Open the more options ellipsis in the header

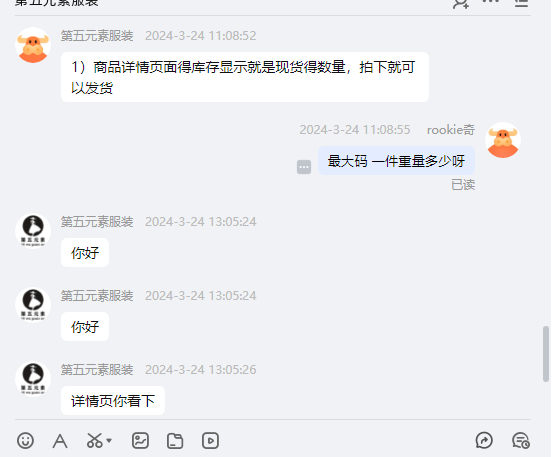(x=491, y=1)
